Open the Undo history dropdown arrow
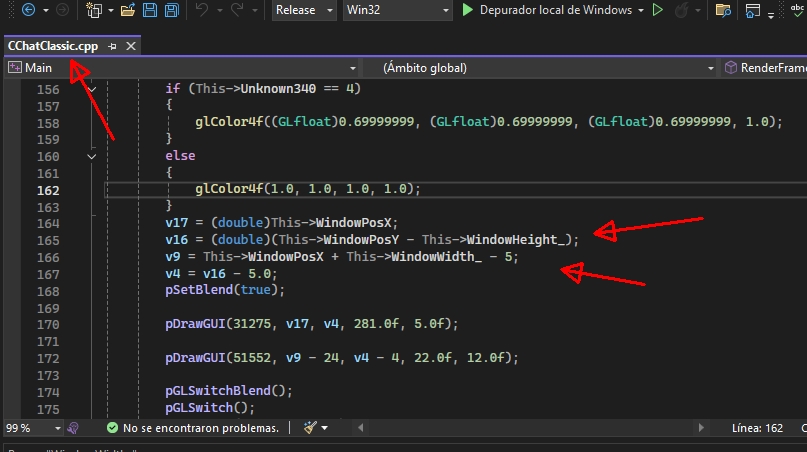Viewport: 807px width, 452px height. pyautogui.click(x=220, y=10)
